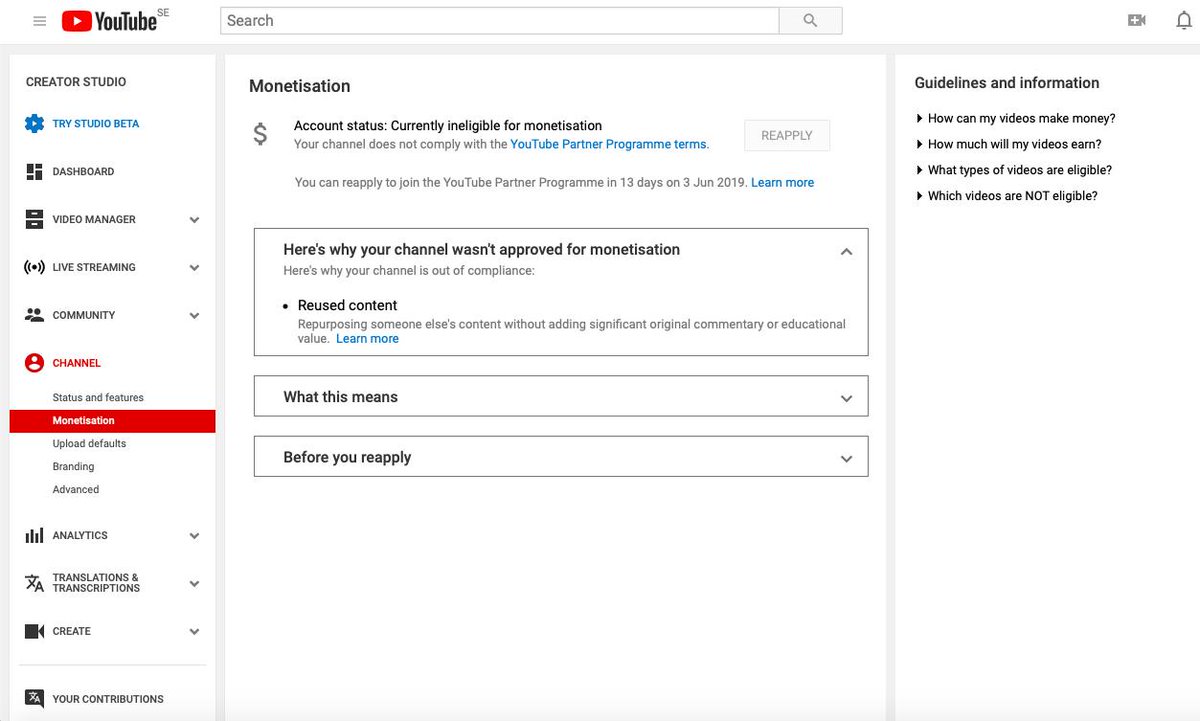Open YouTube Partner Programme terms link
This screenshot has height=721, width=1200.
pos(608,145)
